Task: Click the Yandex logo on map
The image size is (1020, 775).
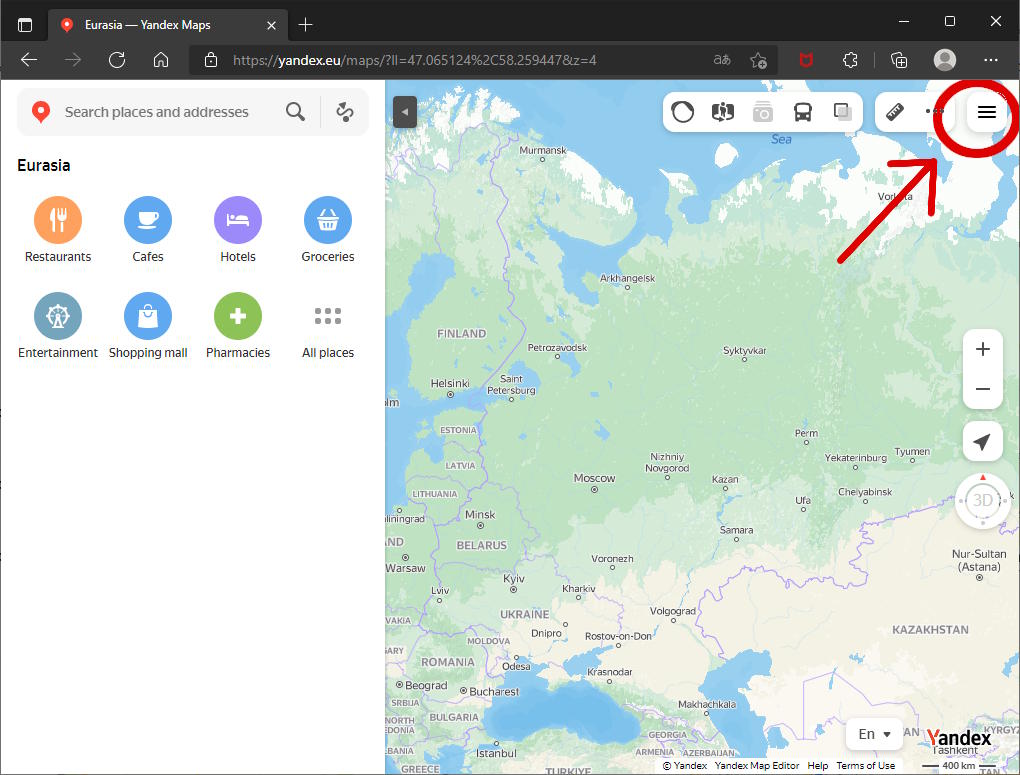Action: tap(959, 737)
